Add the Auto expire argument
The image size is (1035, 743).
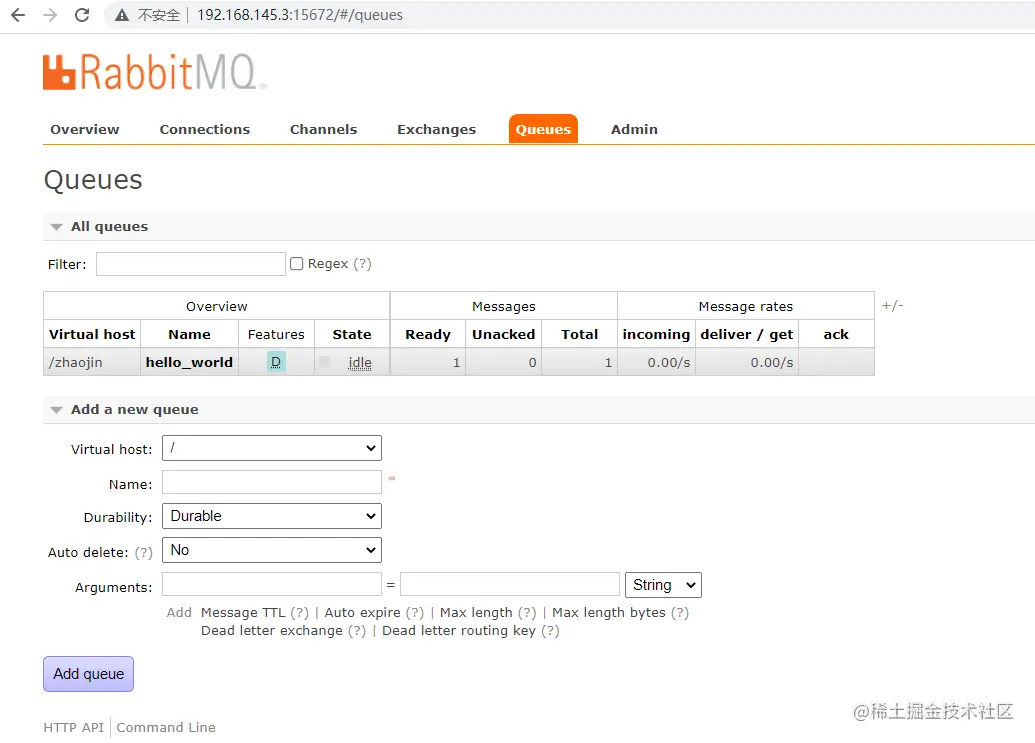(x=362, y=612)
